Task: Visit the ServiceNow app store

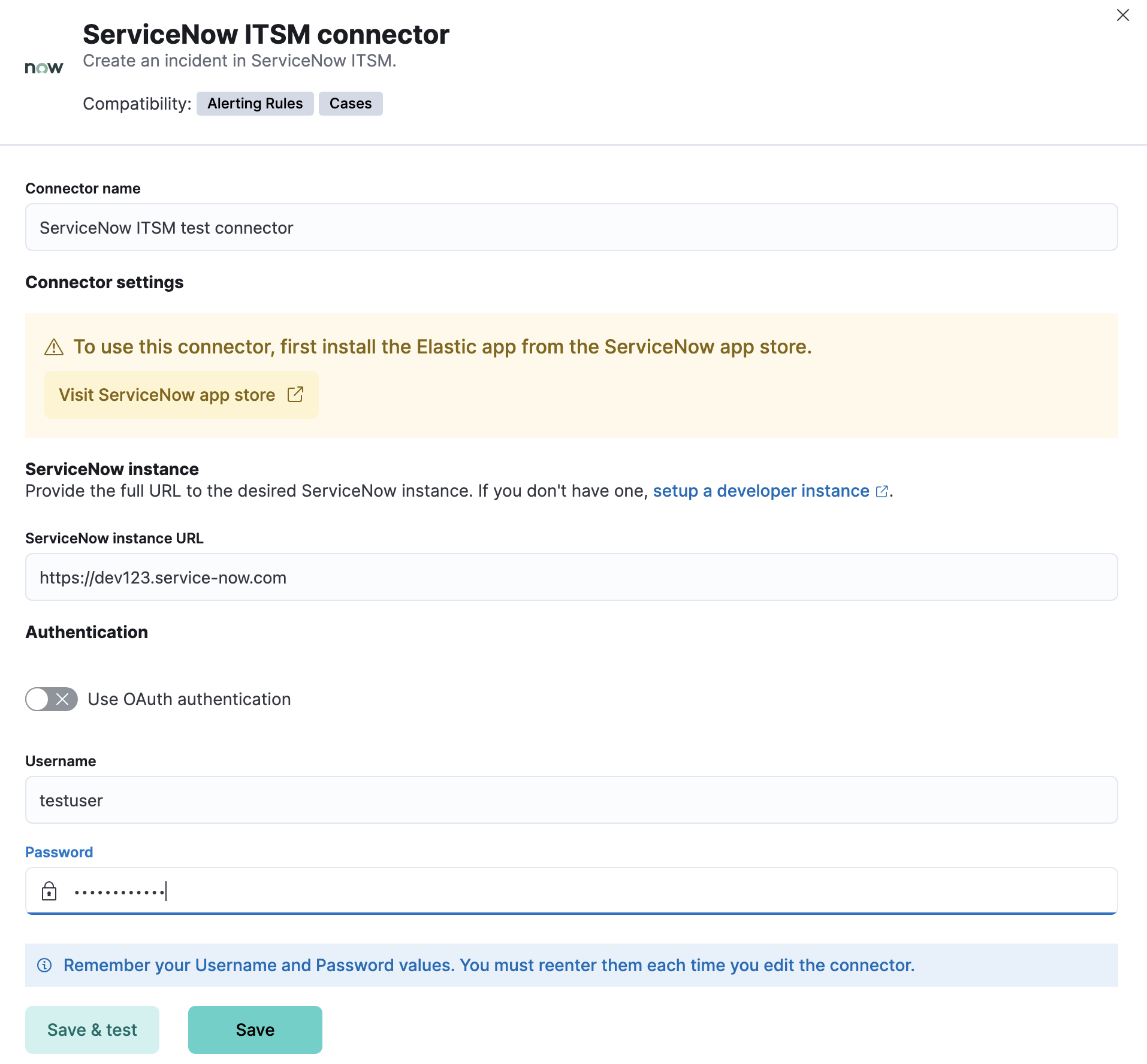Action: tap(180, 394)
